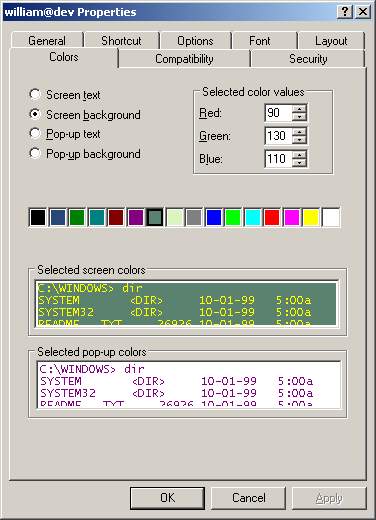Pick the teal color swatch
The width and height of the screenshot is (376, 520).
pyautogui.click(x=96, y=217)
